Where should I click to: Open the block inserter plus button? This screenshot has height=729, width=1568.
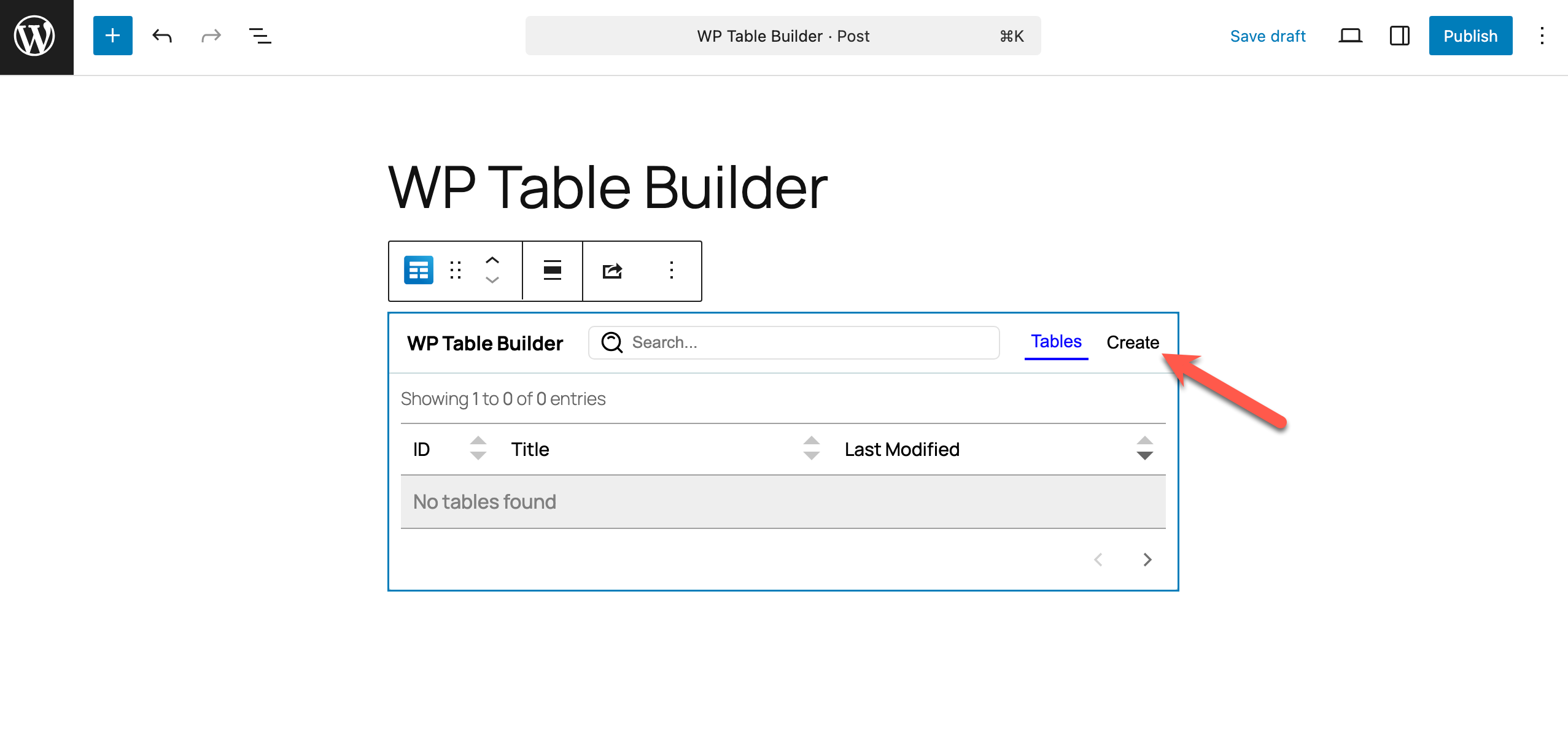point(112,36)
